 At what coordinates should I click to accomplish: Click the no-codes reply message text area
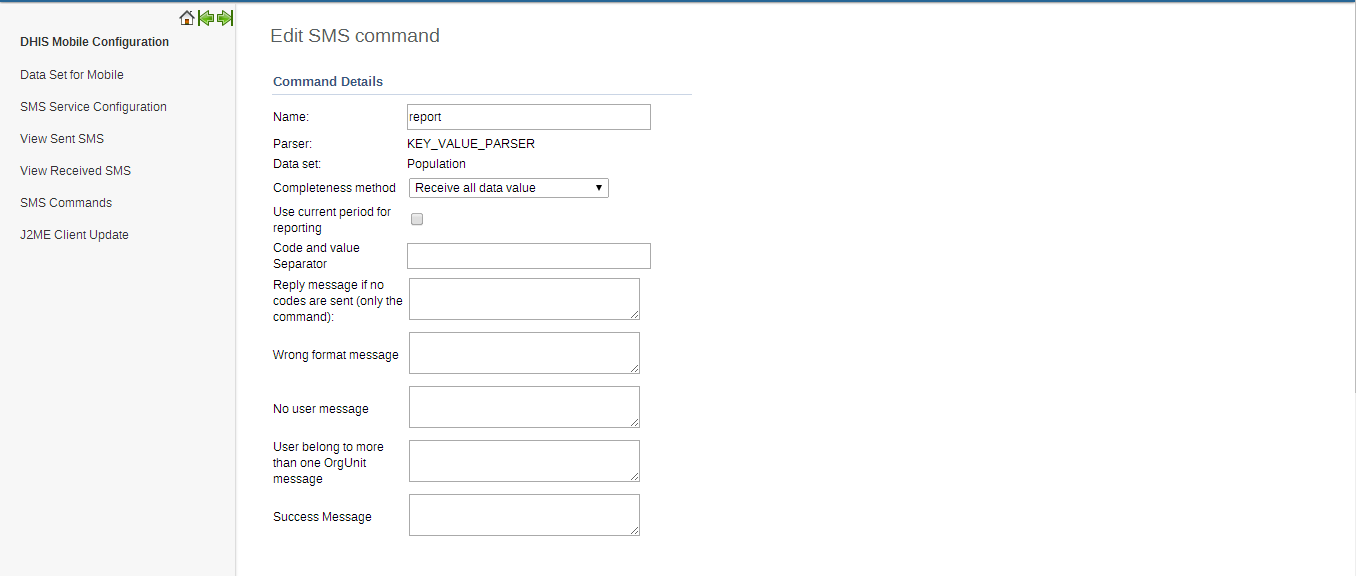pos(524,299)
